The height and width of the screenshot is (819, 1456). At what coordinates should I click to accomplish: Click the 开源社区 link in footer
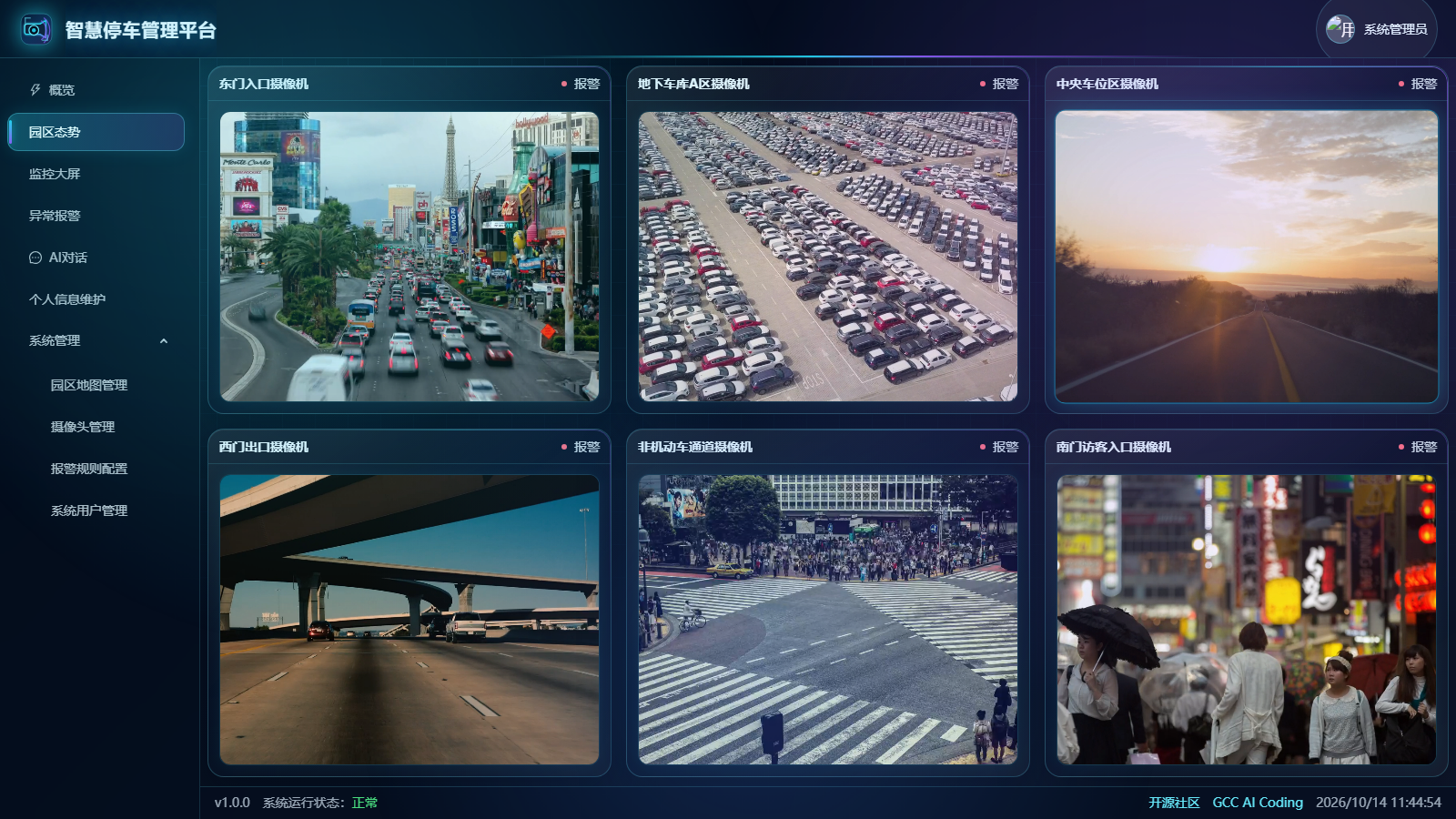1174,803
